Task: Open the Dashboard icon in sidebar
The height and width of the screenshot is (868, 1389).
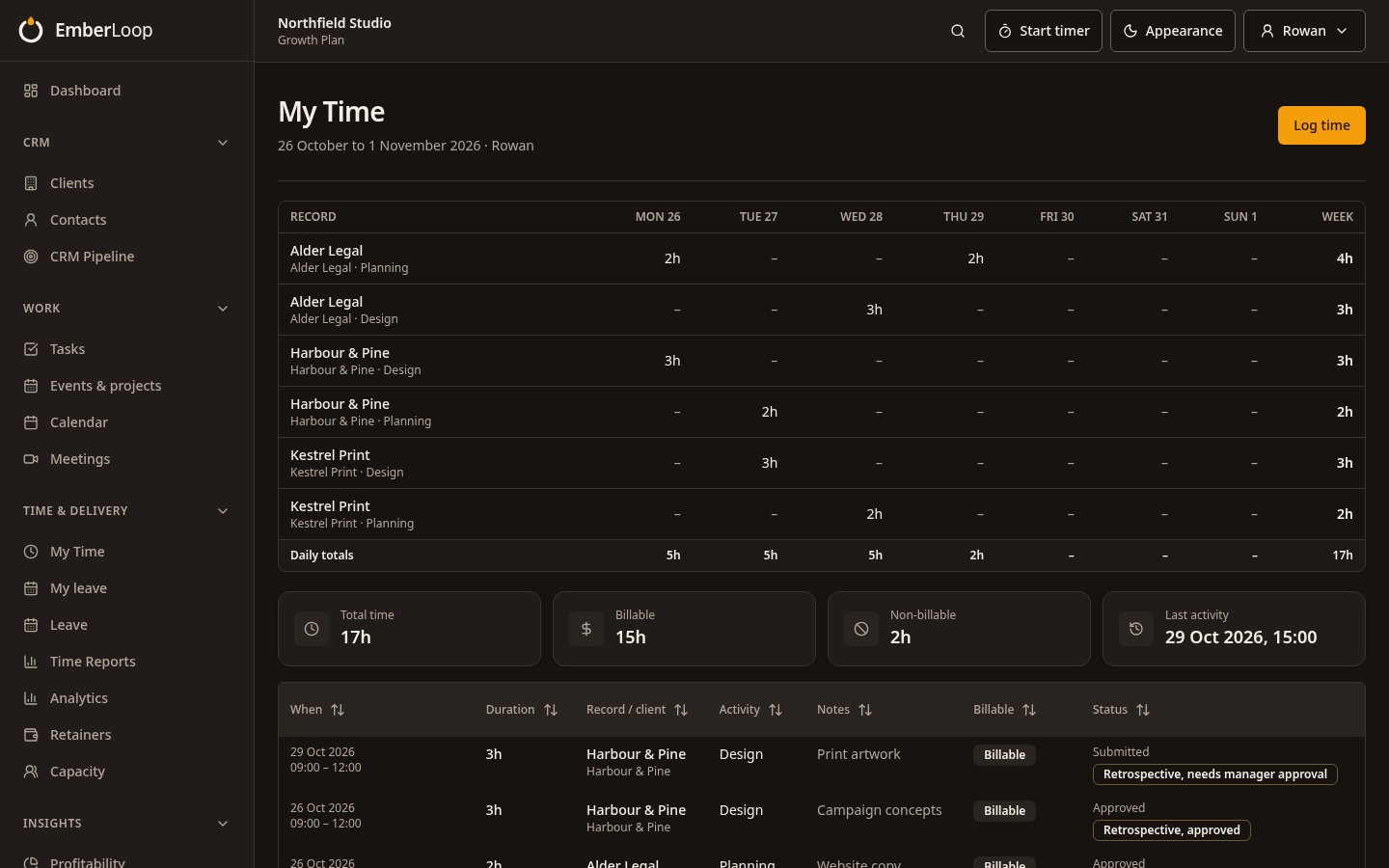Action: coord(31,91)
